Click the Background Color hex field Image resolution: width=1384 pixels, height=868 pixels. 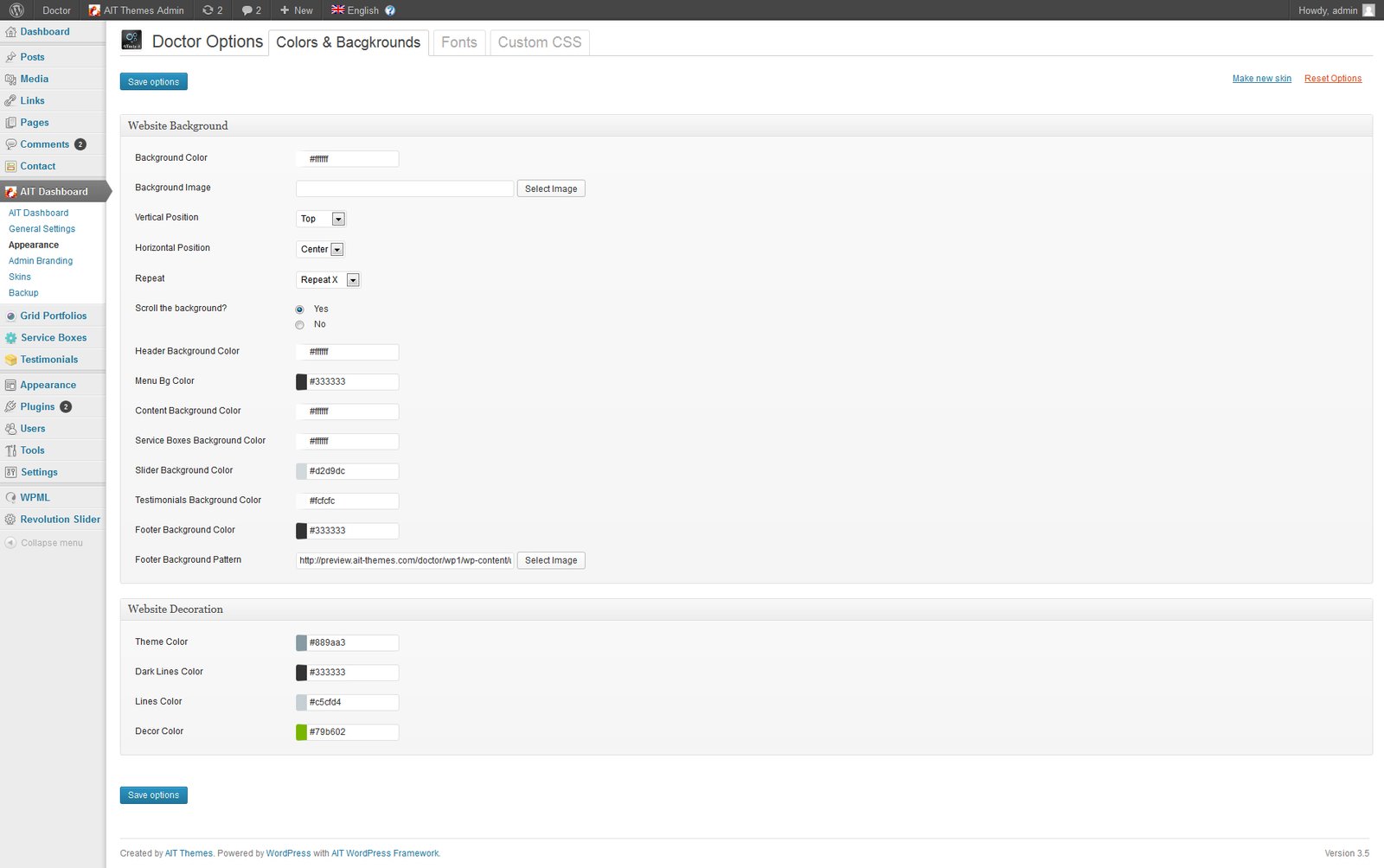click(348, 159)
